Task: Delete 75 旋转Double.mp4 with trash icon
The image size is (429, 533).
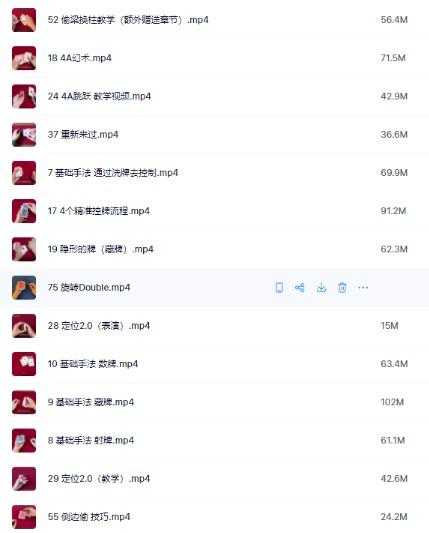Action: click(342, 288)
